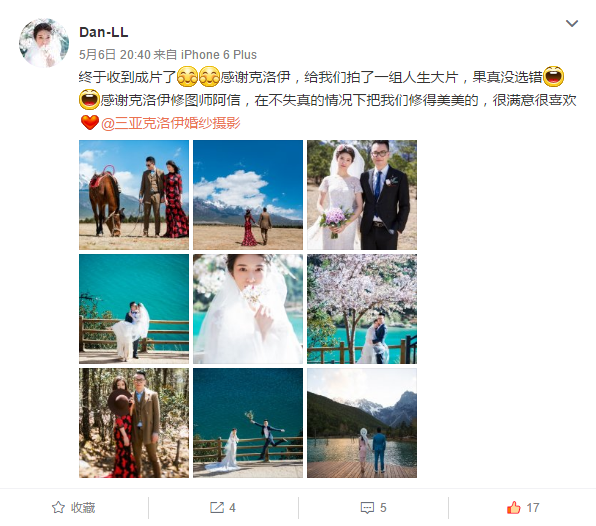Open the photo of groom jumping by fence
The width and height of the screenshot is (596, 526).
point(248,423)
